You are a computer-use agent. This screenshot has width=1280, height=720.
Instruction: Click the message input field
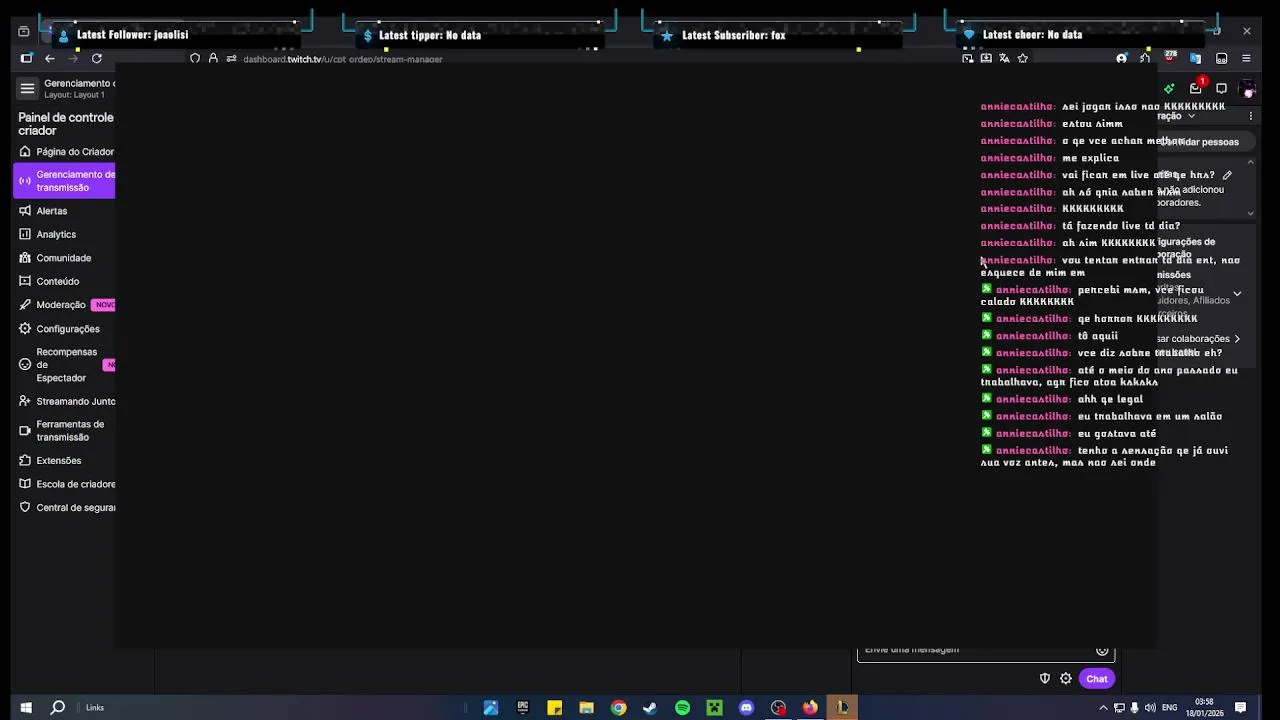click(x=985, y=650)
